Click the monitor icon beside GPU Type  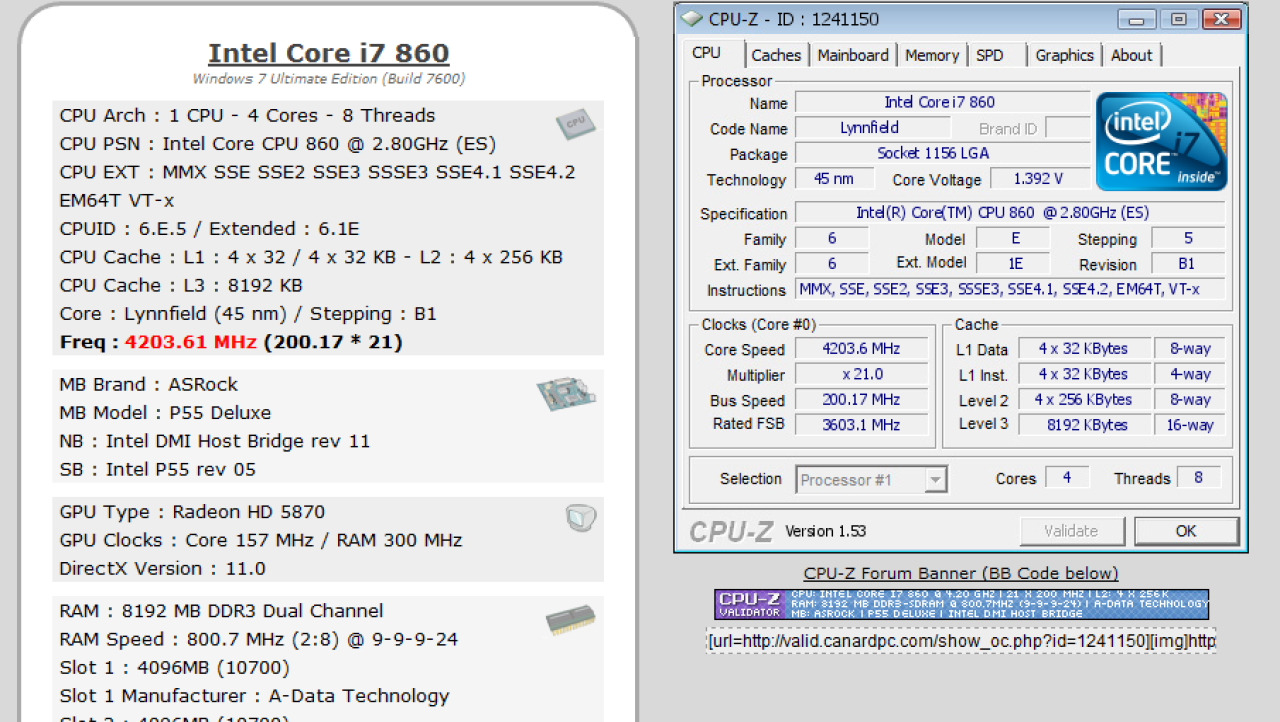[580, 518]
